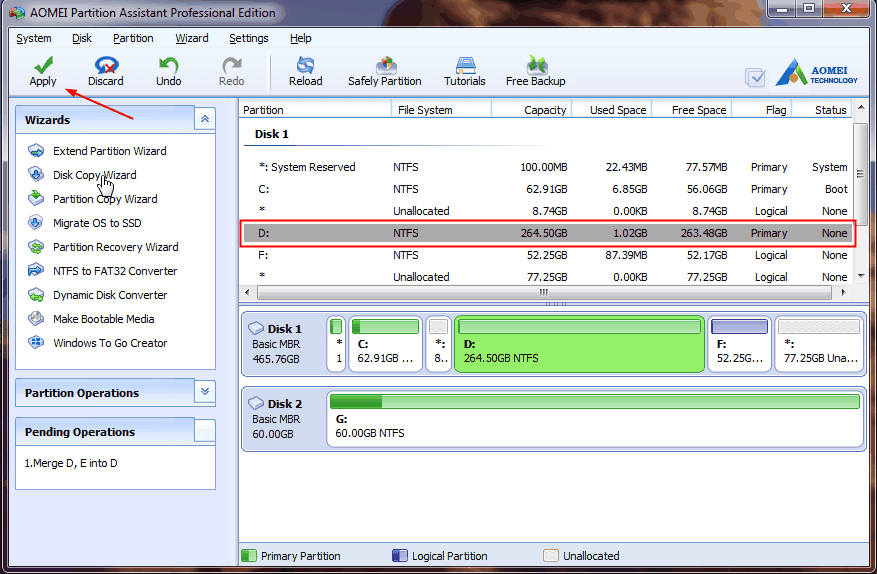Sort by Partition column header
The width and height of the screenshot is (877, 574).
315,110
